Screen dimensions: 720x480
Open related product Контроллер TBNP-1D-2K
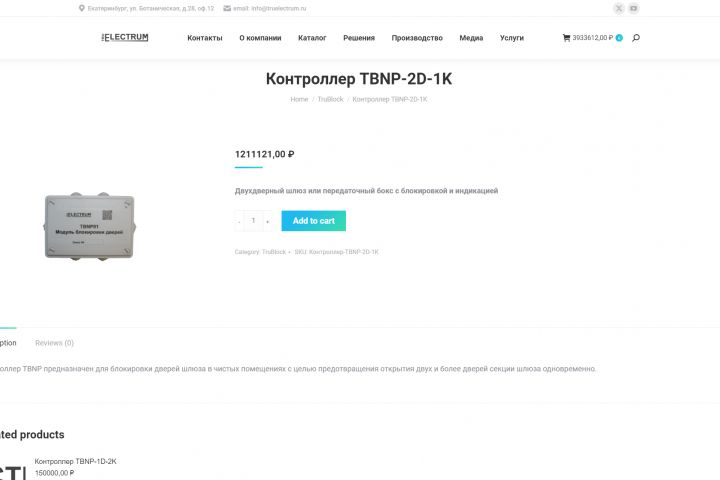coord(75,461)
